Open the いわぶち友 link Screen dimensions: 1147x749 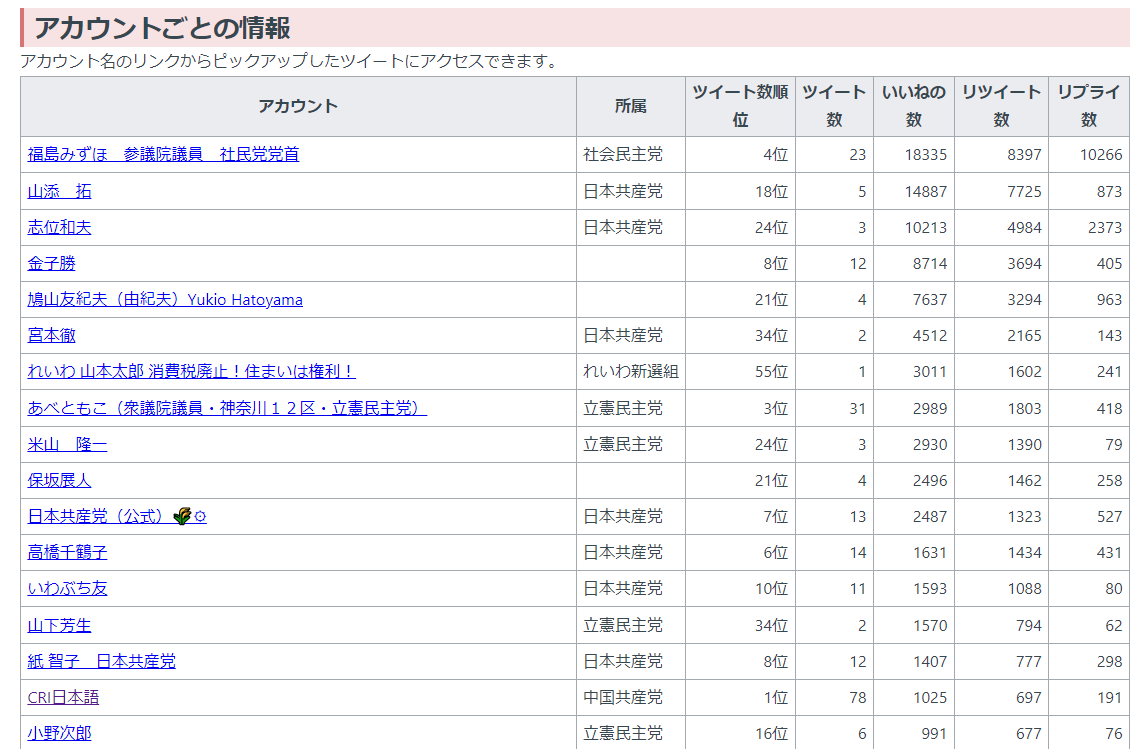tap(67, 589)
